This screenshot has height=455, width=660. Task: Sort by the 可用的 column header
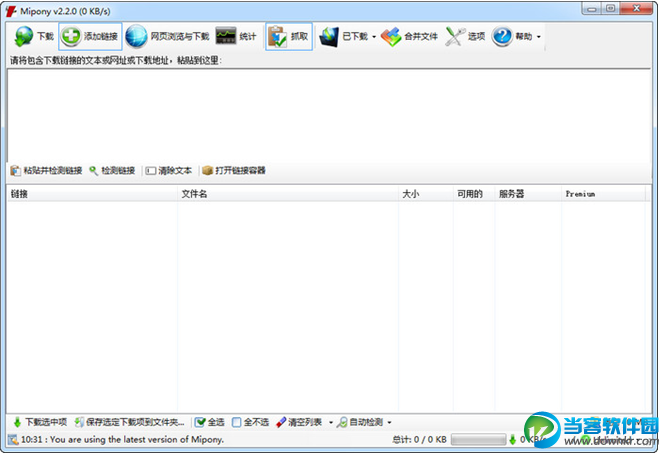click(474, 194)
